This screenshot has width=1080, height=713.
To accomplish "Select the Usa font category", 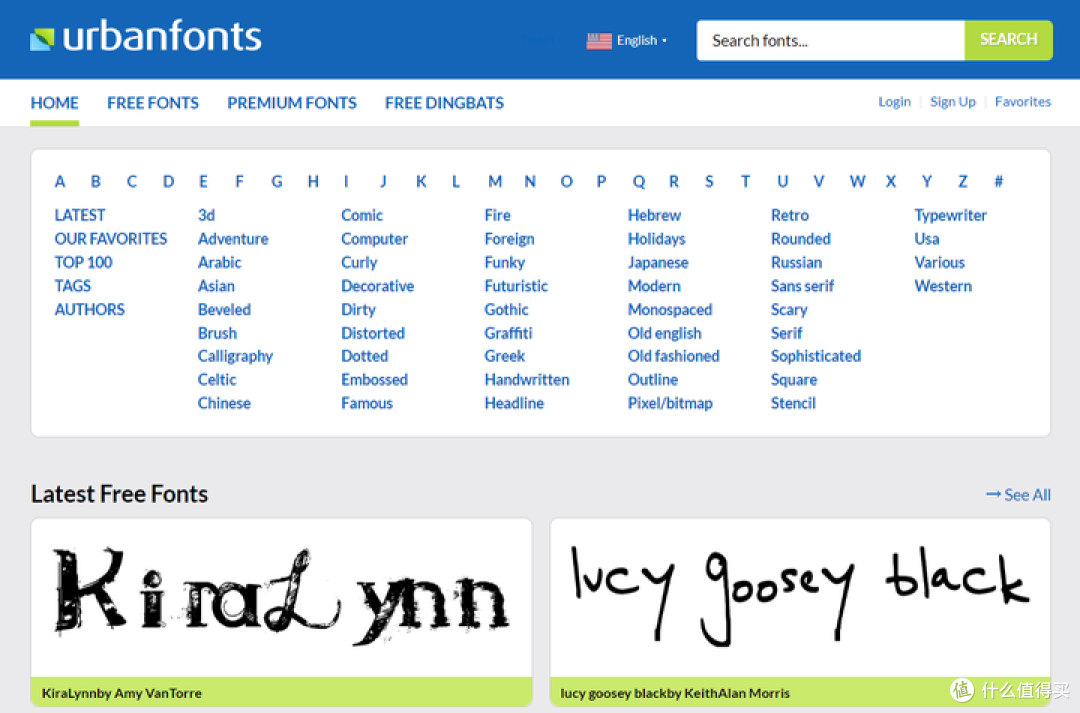I will (x=926, y=239).
